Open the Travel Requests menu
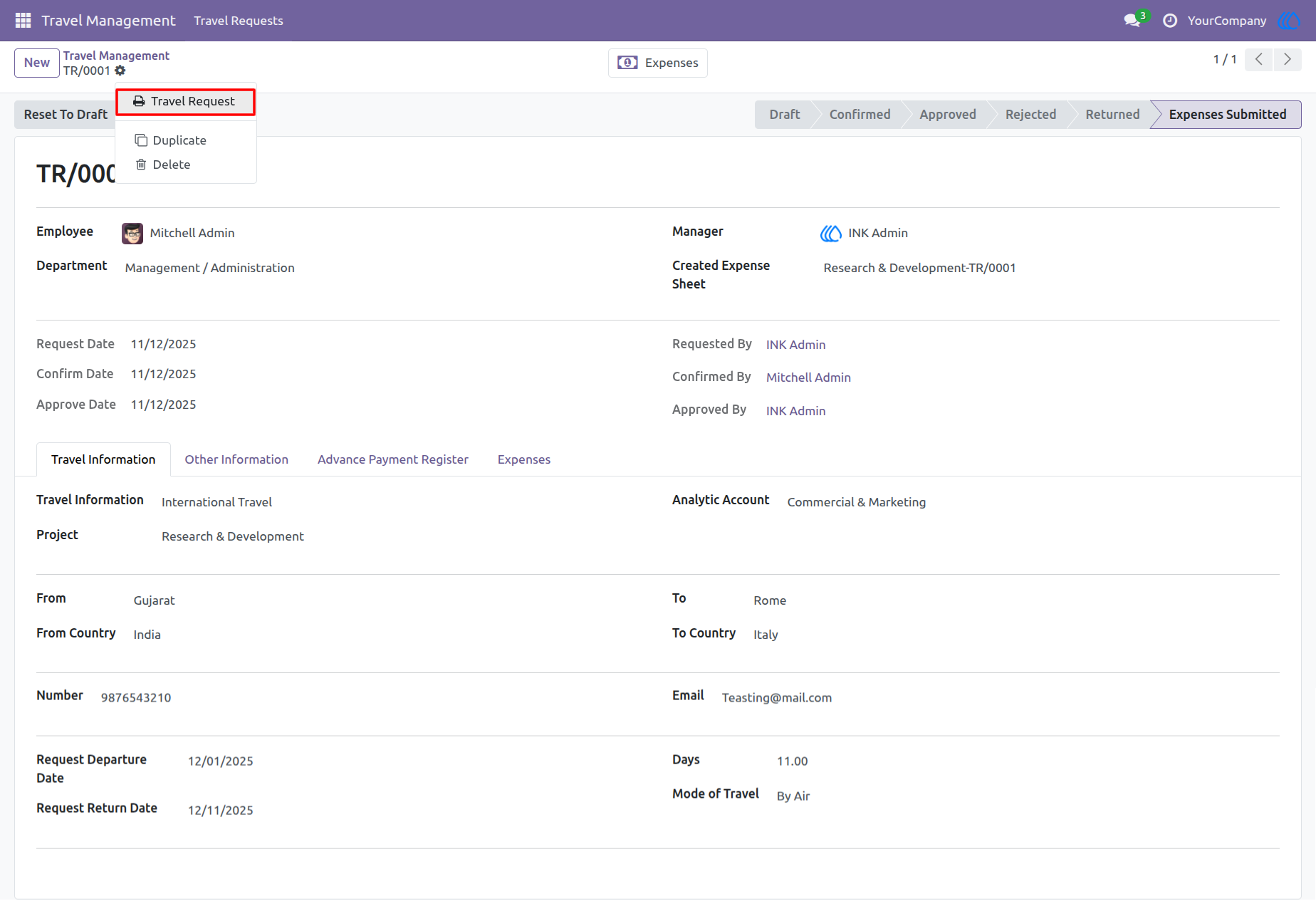The height and width of the screenshot is (901, 1316). pyautogui.click(x=239, y=21)
